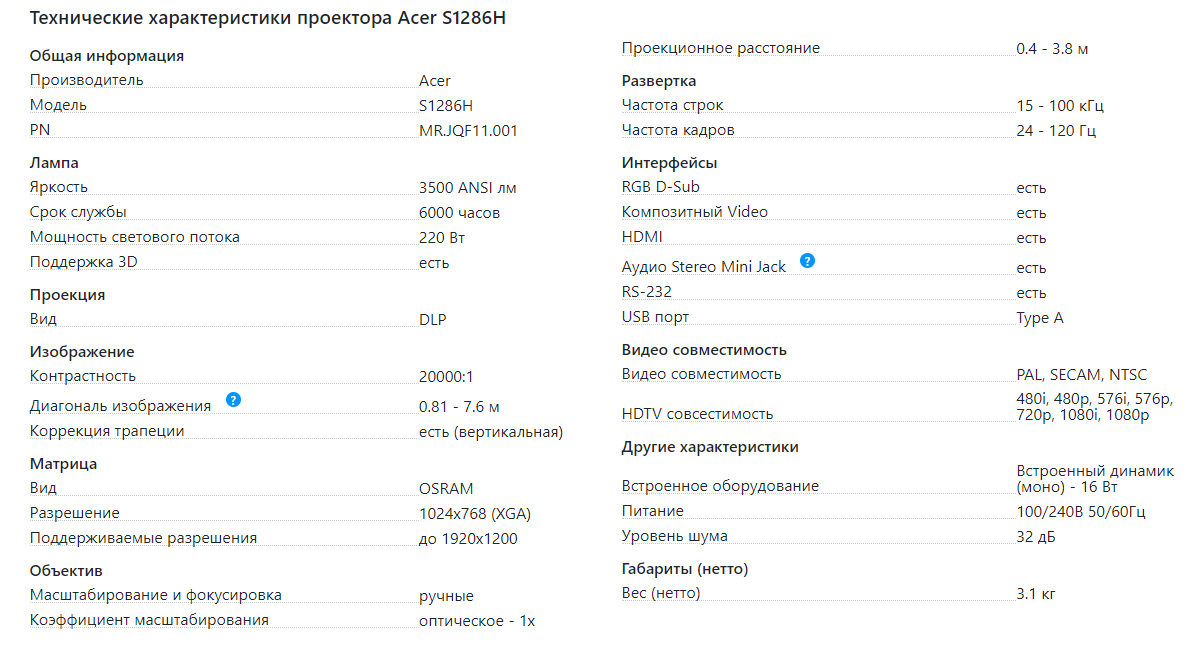Click the Коэффициент масштабирования label

pos(149,620)
